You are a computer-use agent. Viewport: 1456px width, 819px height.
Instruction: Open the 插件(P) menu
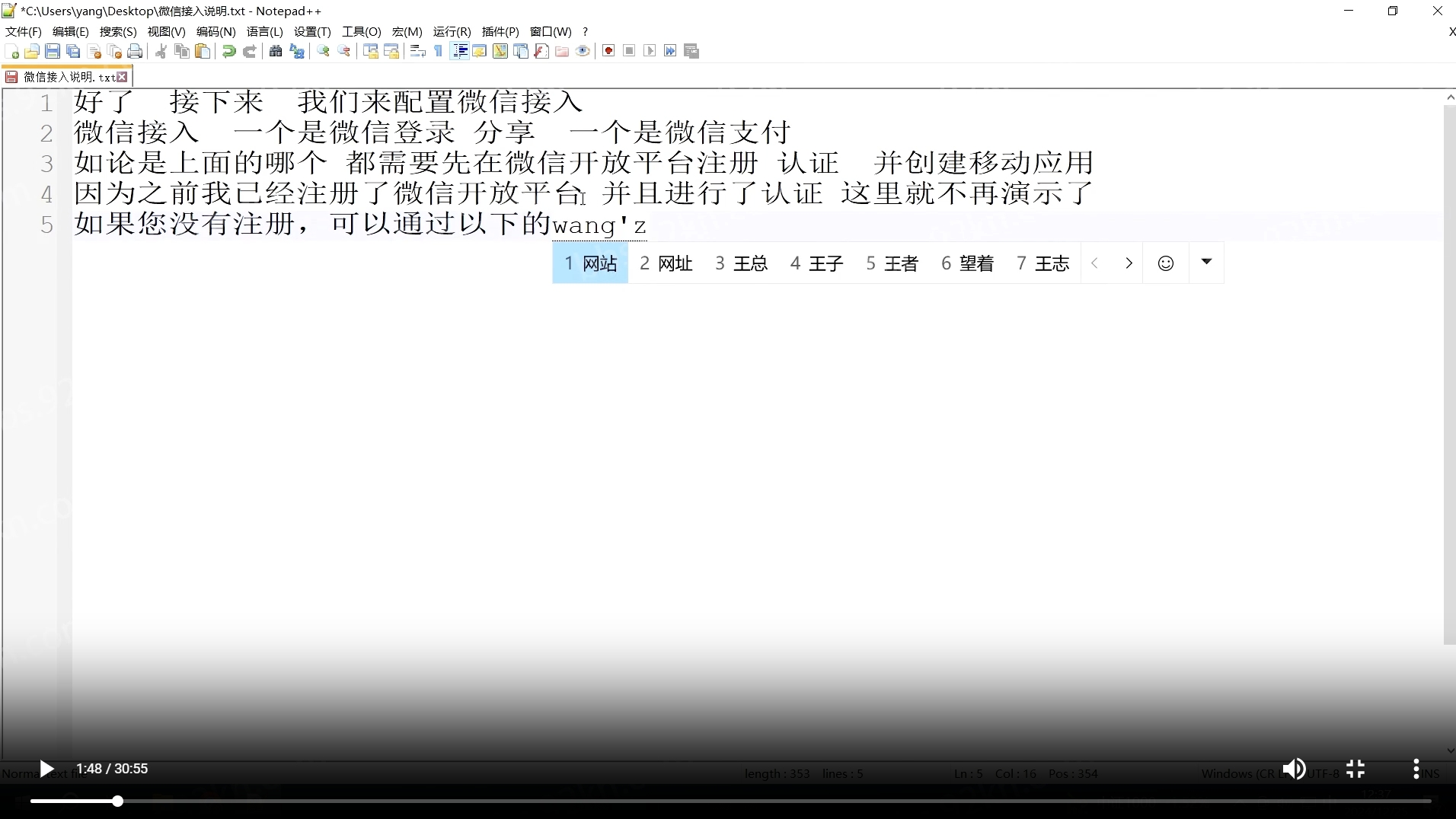click(500, 31)
